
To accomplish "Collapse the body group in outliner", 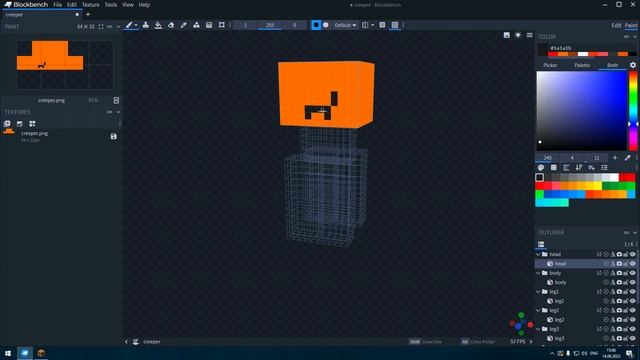I will [x=538, y=273].
